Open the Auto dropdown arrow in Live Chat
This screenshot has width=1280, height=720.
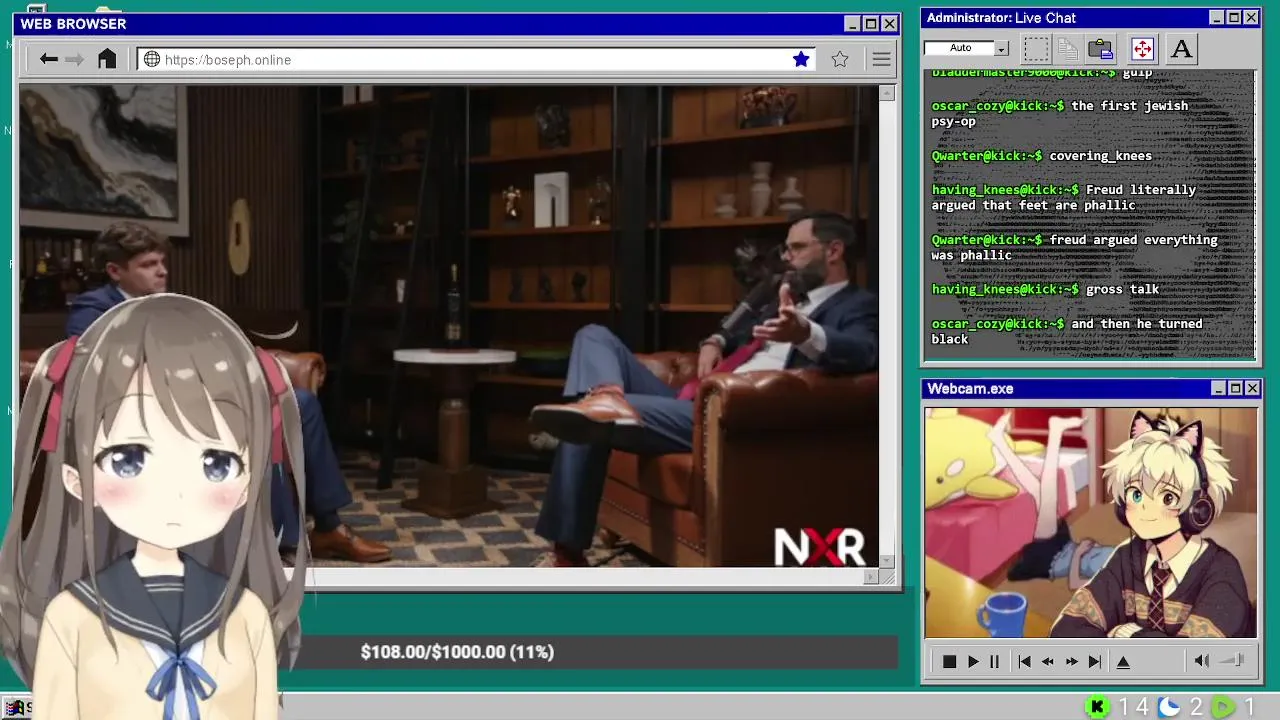(x=1001, y=48)
